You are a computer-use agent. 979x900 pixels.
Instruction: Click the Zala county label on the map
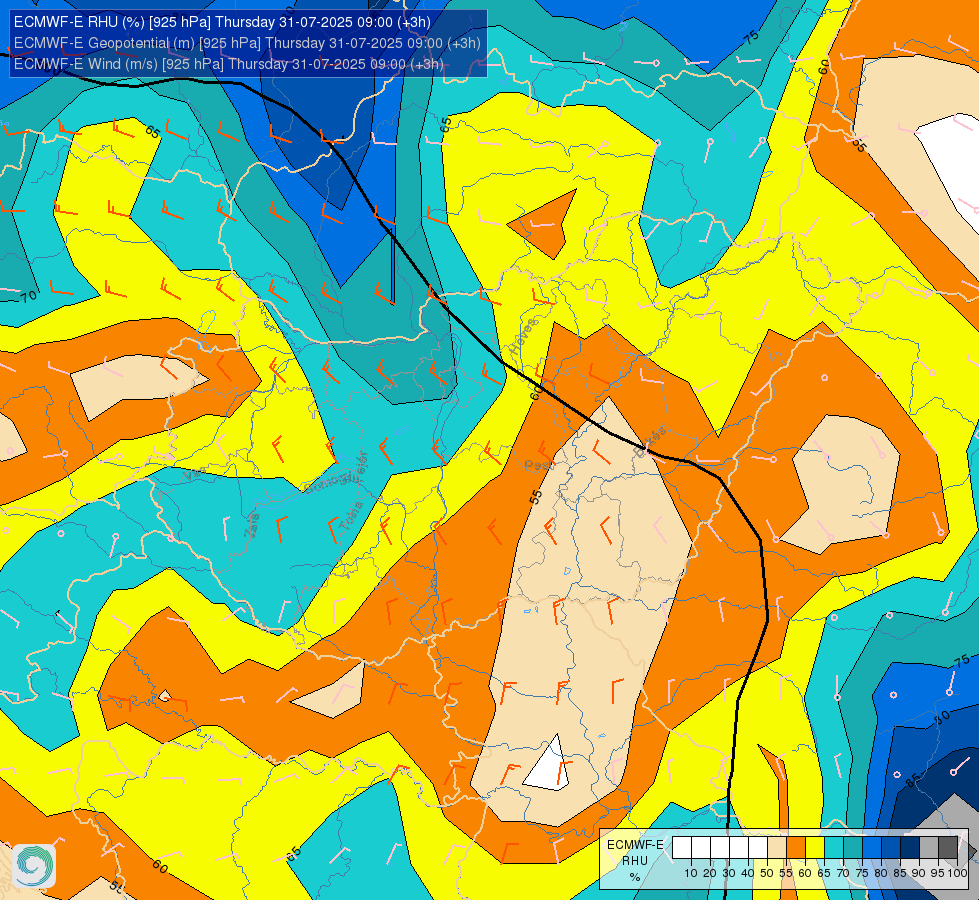point(252,525)
